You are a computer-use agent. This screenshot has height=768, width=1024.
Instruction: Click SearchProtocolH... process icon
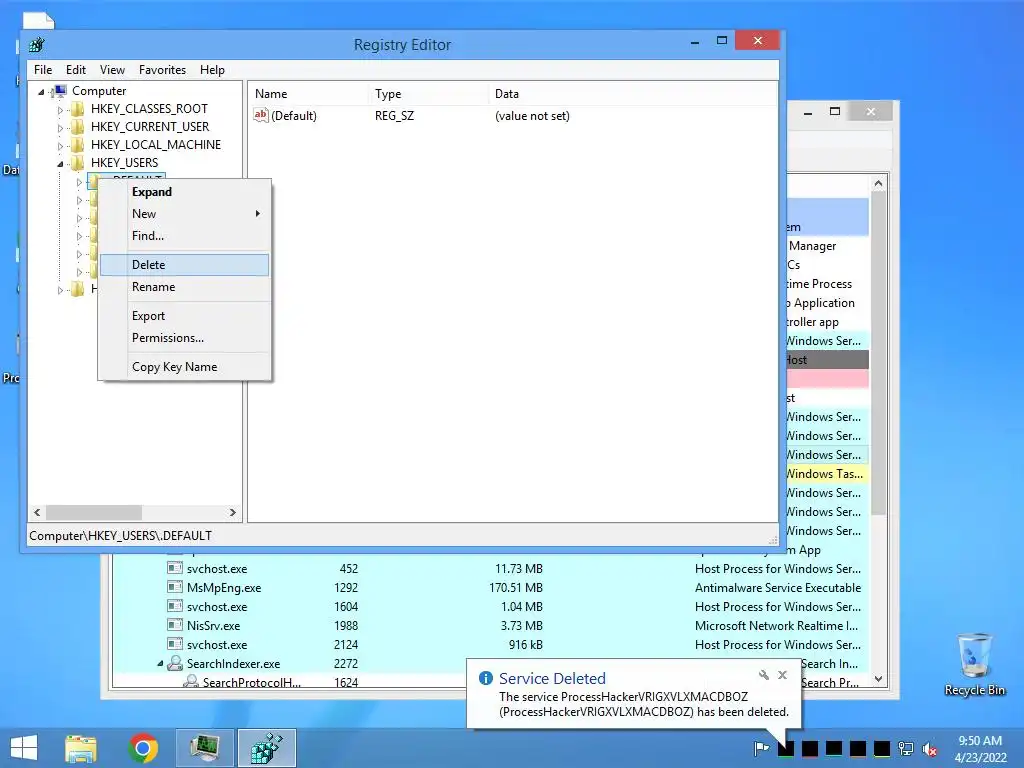(191, 682)
